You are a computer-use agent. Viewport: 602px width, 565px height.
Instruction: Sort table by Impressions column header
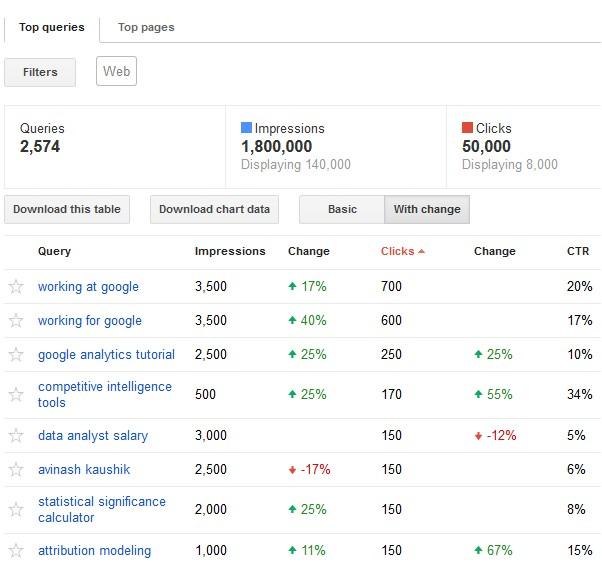pos(230,252)
